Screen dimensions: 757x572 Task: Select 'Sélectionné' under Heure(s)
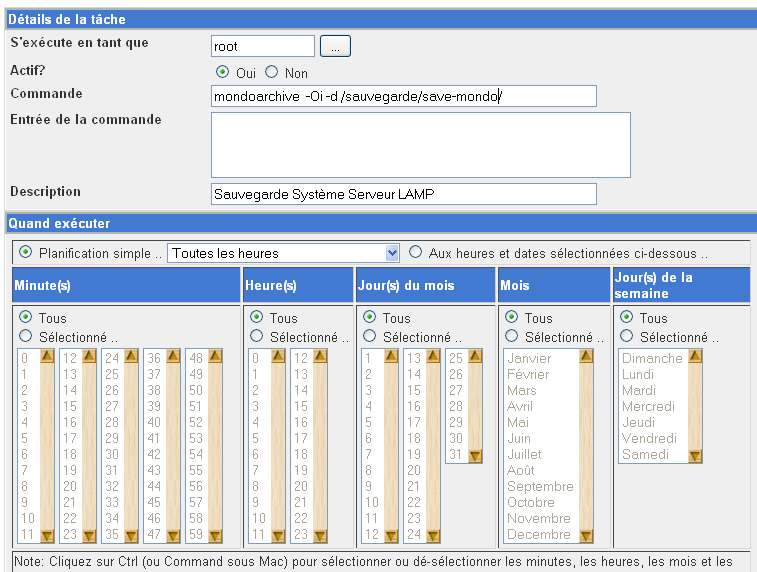(x=256, y=337)
